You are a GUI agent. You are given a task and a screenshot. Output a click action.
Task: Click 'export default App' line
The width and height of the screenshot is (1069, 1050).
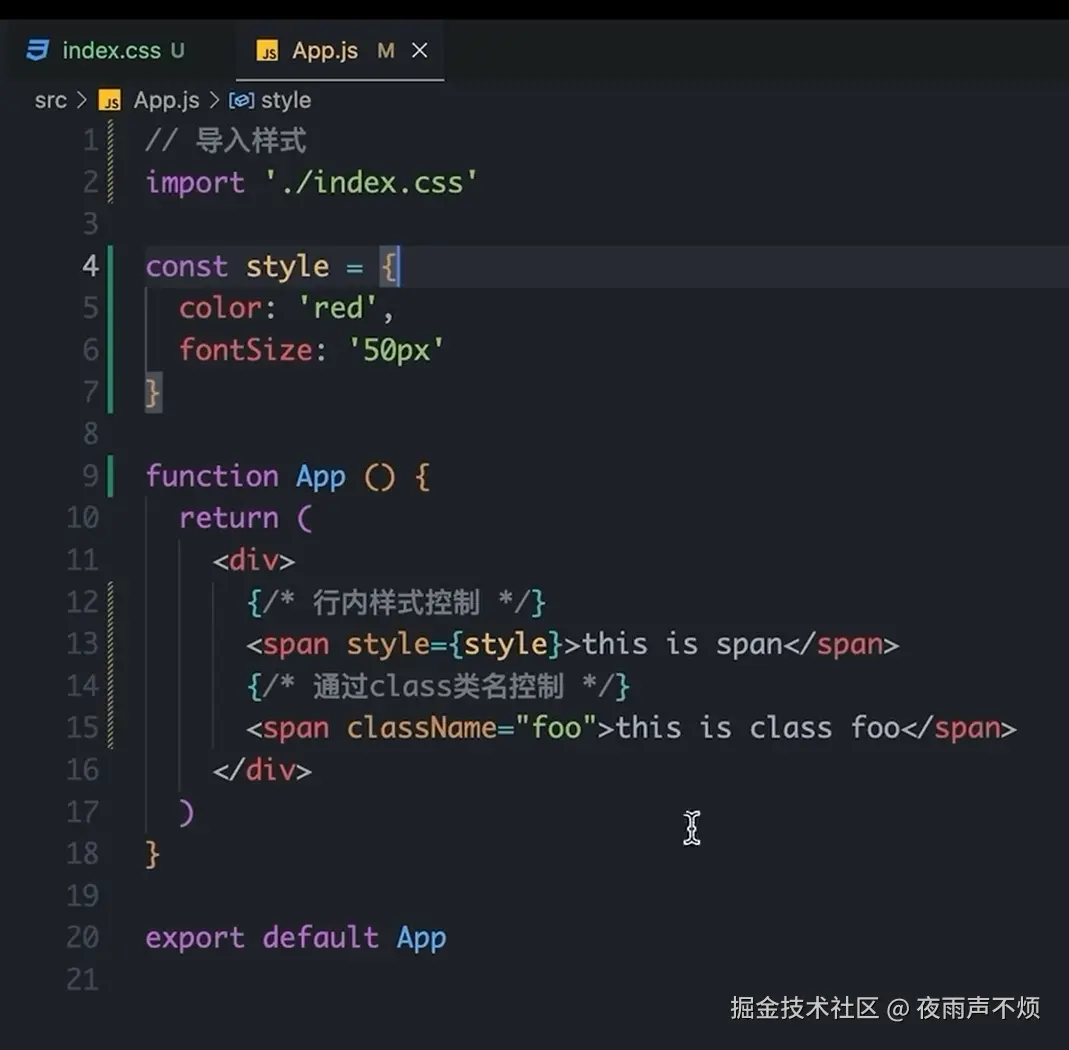pos(296,938)
